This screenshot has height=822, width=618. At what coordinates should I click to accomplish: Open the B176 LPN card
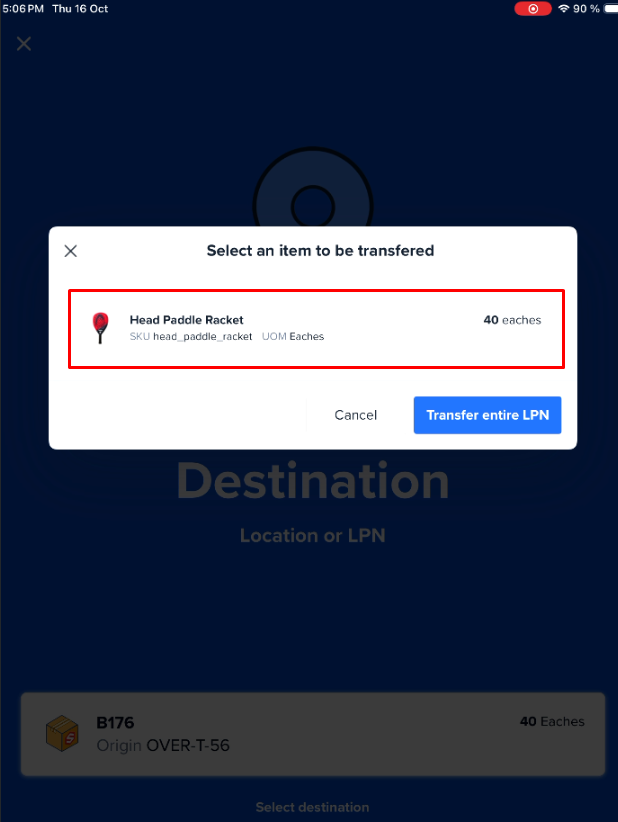tap(313, 734)
